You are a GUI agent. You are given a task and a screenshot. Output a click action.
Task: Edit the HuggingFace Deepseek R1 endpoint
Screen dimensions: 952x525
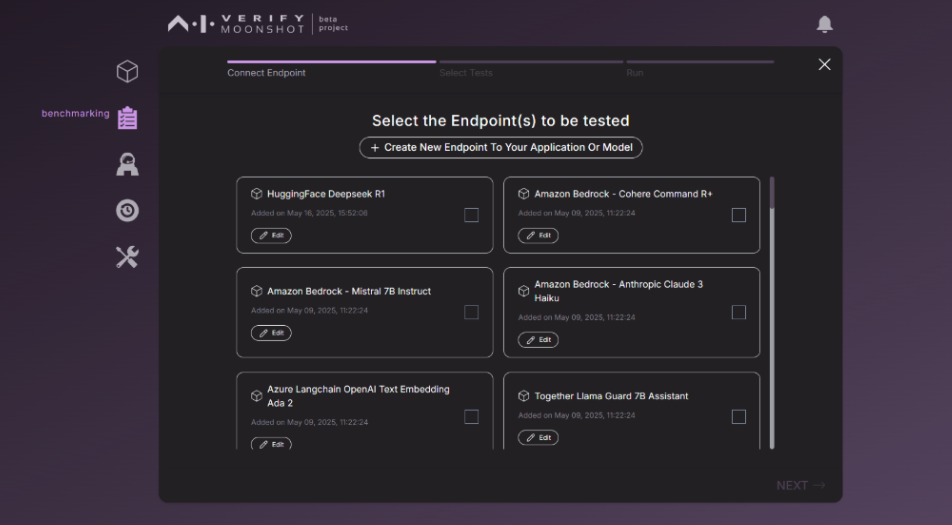[x=271, y=235]
